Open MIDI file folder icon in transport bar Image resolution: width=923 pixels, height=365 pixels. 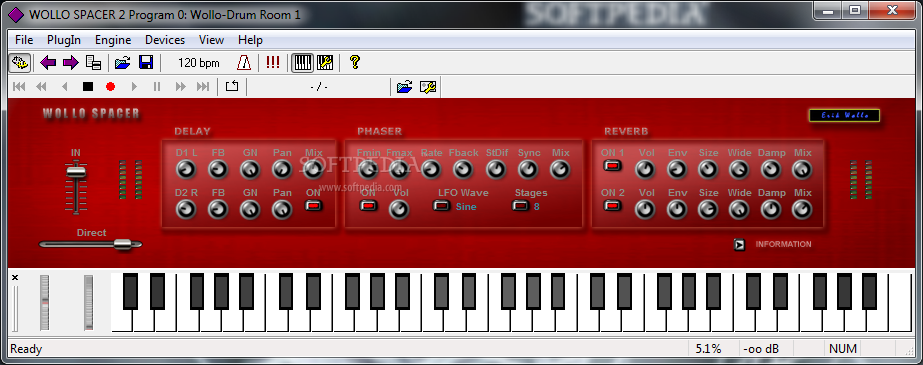click(404, 87)
